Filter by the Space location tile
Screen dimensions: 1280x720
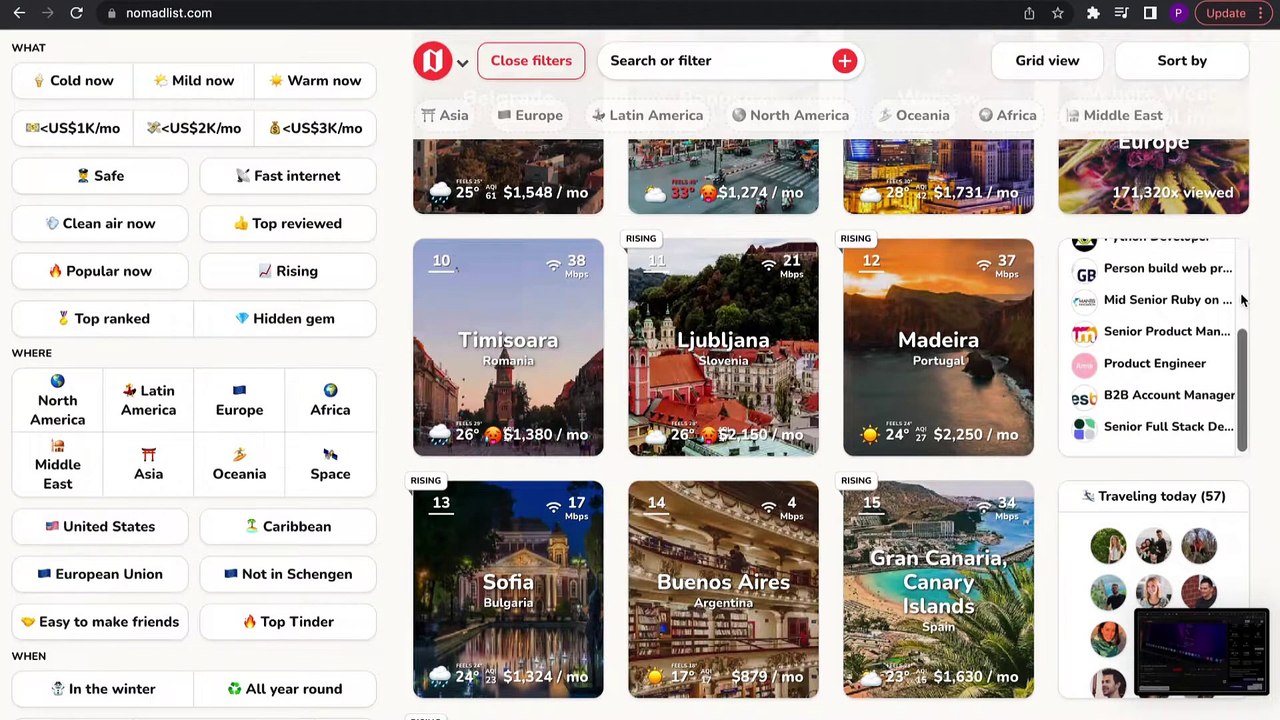[330, 464]
